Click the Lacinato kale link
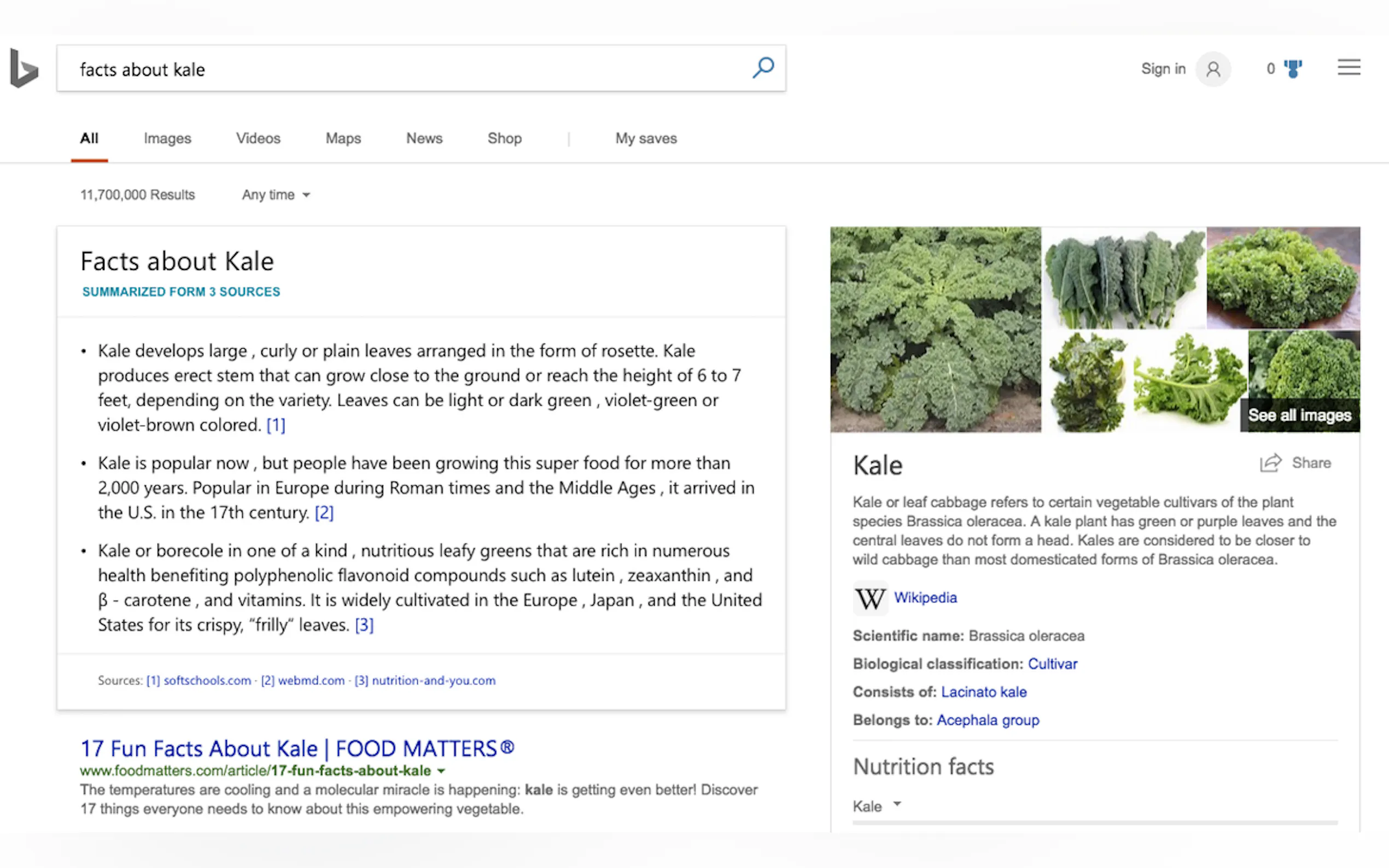 click(x=984, y=692)
